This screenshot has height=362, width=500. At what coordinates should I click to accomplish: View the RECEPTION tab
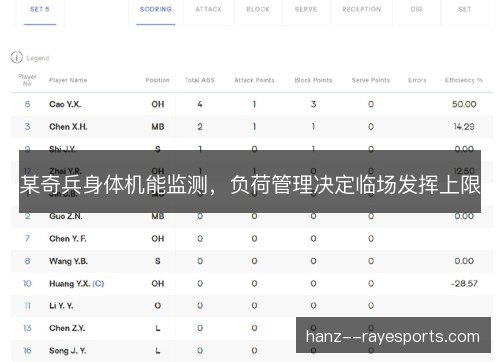[362, 9]
